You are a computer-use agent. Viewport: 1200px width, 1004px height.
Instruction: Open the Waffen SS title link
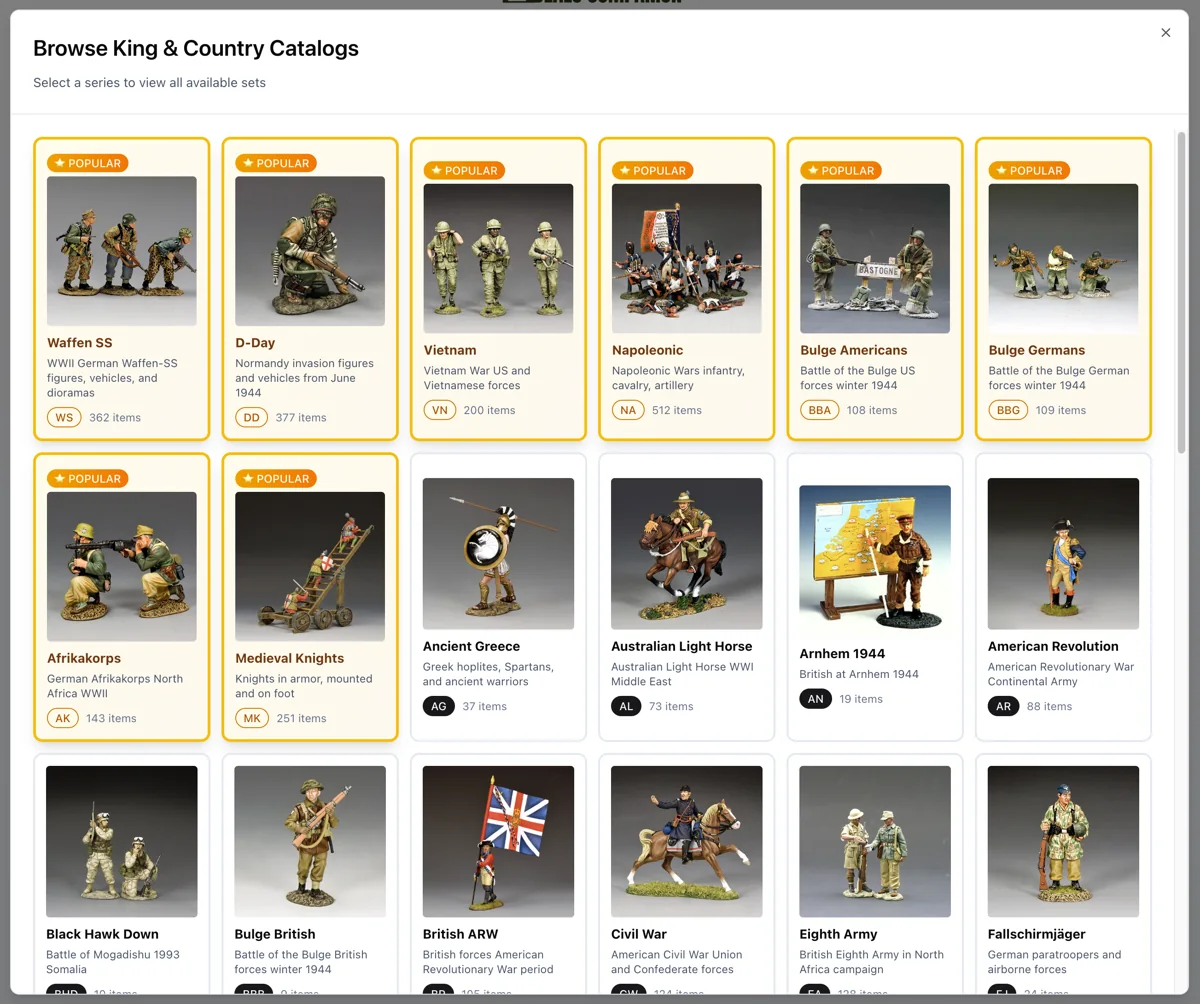[x=80, y=343]
